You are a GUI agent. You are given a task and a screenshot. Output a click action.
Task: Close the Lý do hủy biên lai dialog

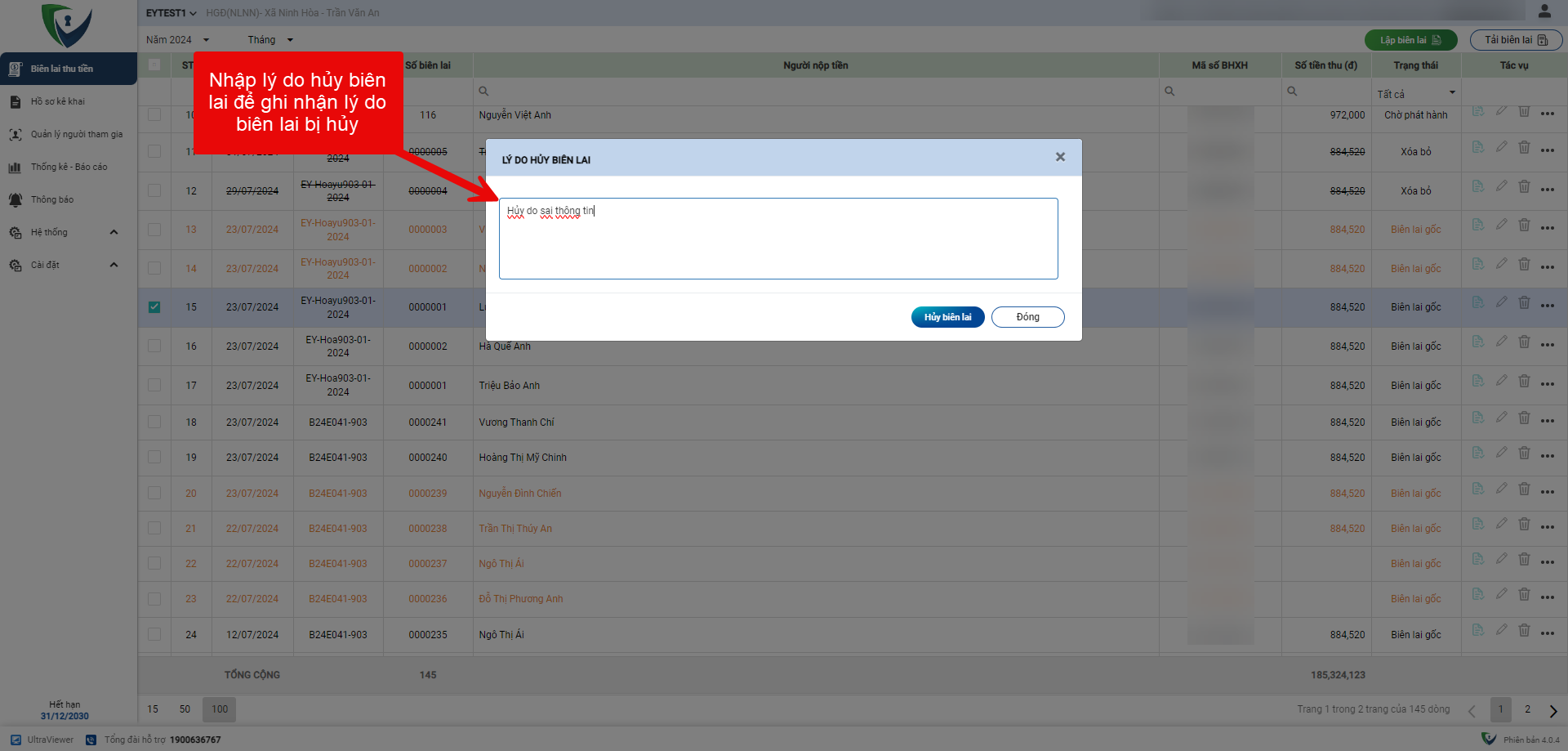pyautogui.click(x=1060, y=157)
